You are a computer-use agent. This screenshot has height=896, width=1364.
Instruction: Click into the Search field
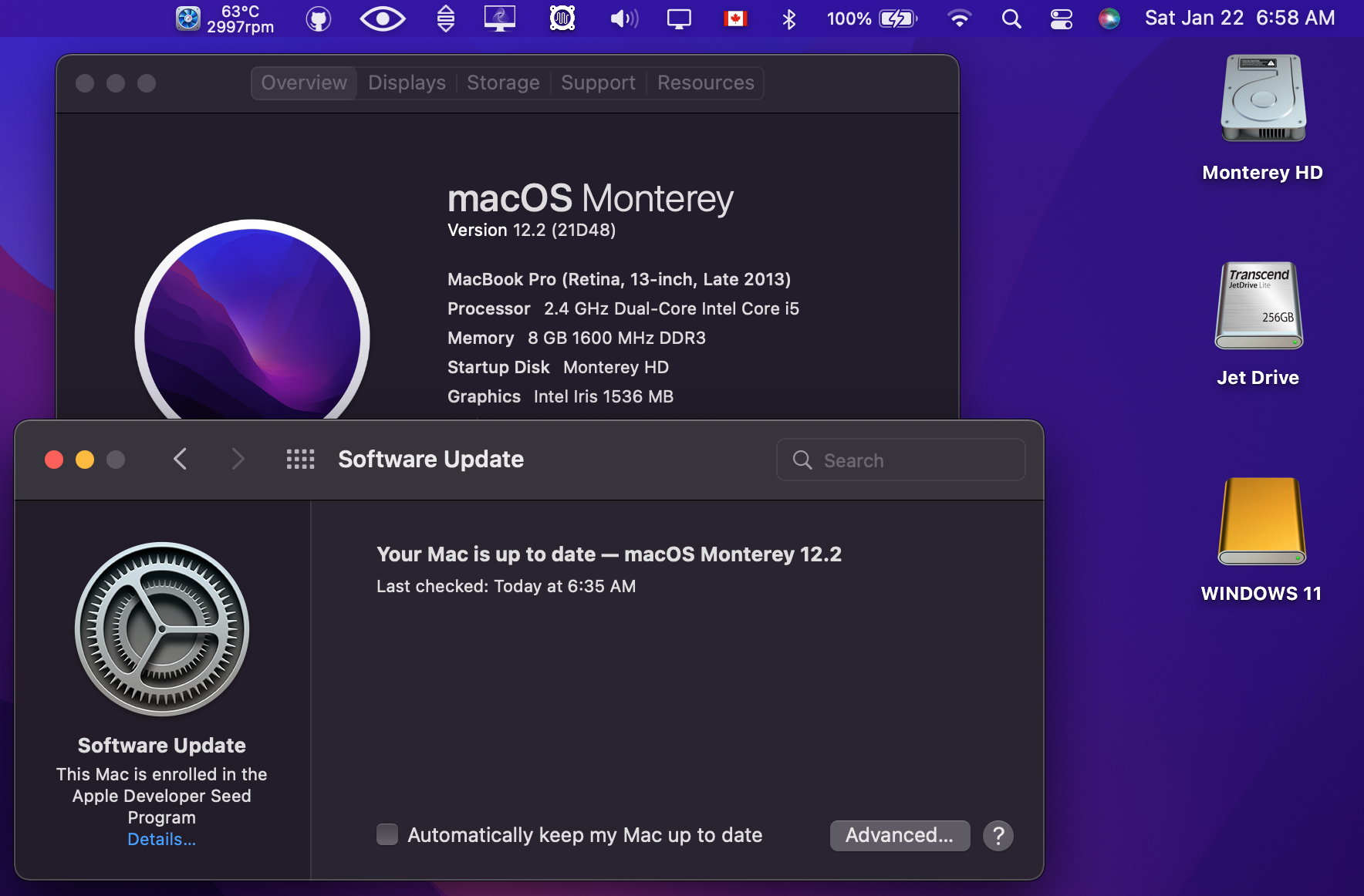[x=901, y=460]
